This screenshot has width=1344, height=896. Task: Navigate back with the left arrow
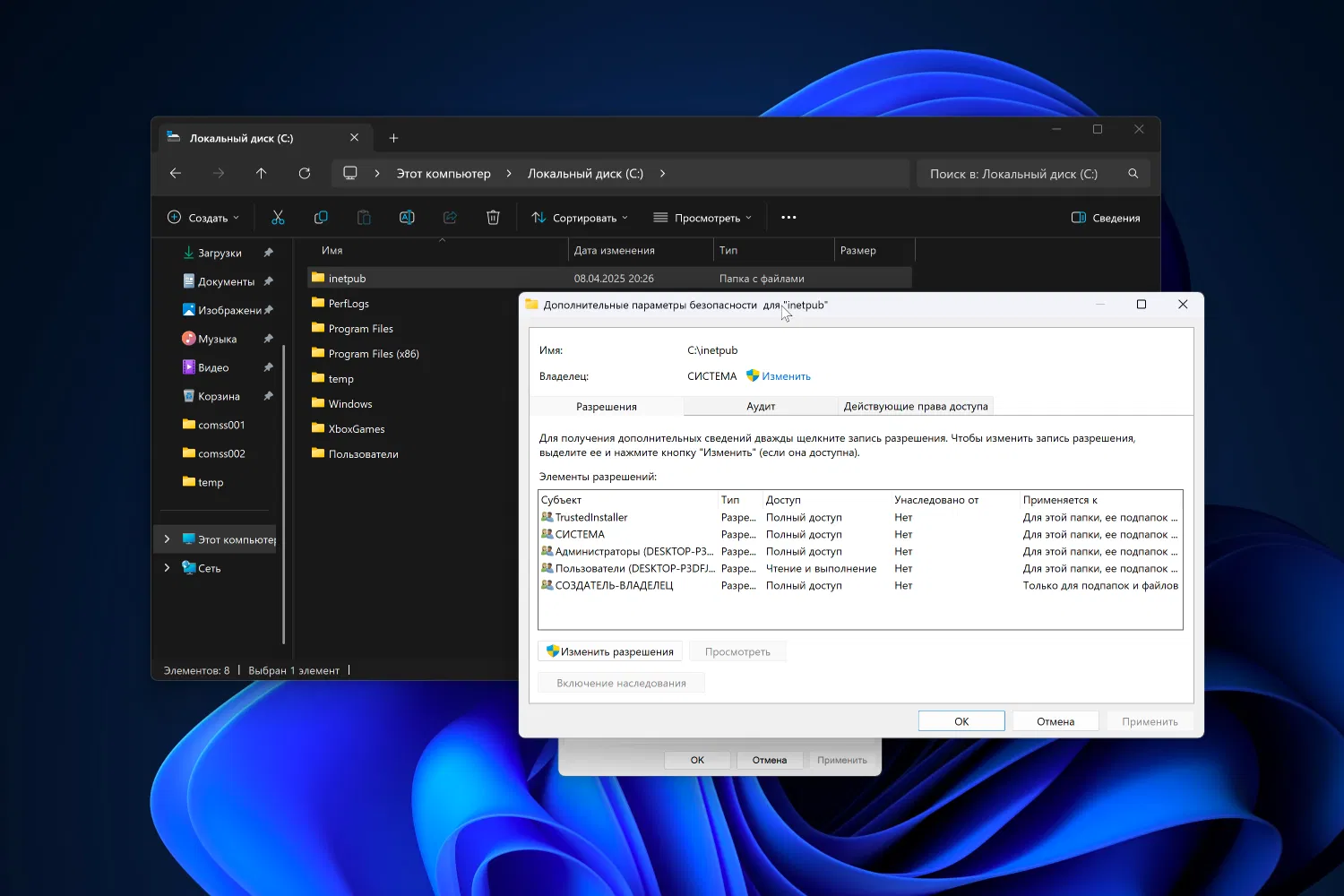coord(176,174)
